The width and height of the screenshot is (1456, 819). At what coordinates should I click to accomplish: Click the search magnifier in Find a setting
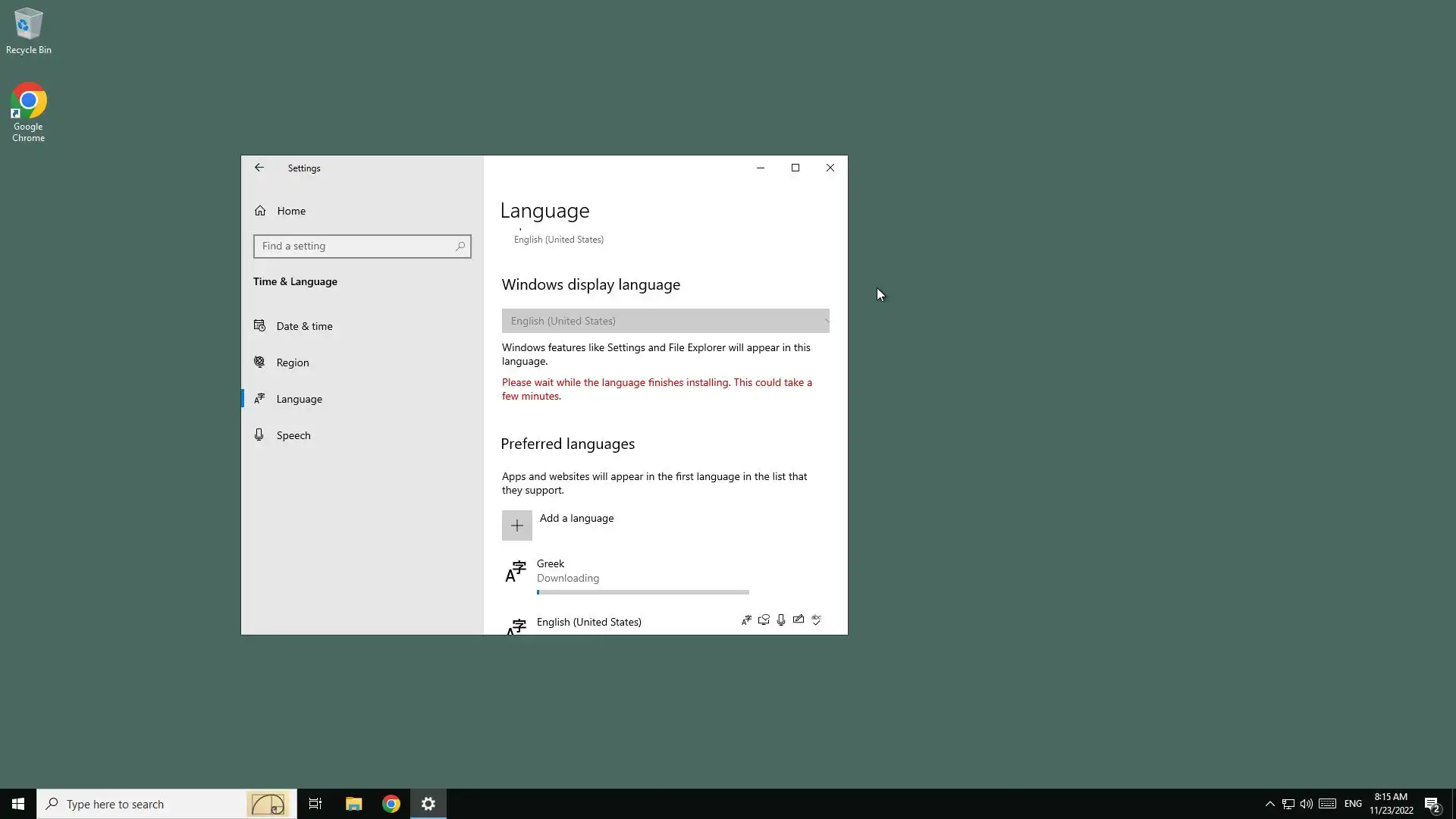coord(460,246)
